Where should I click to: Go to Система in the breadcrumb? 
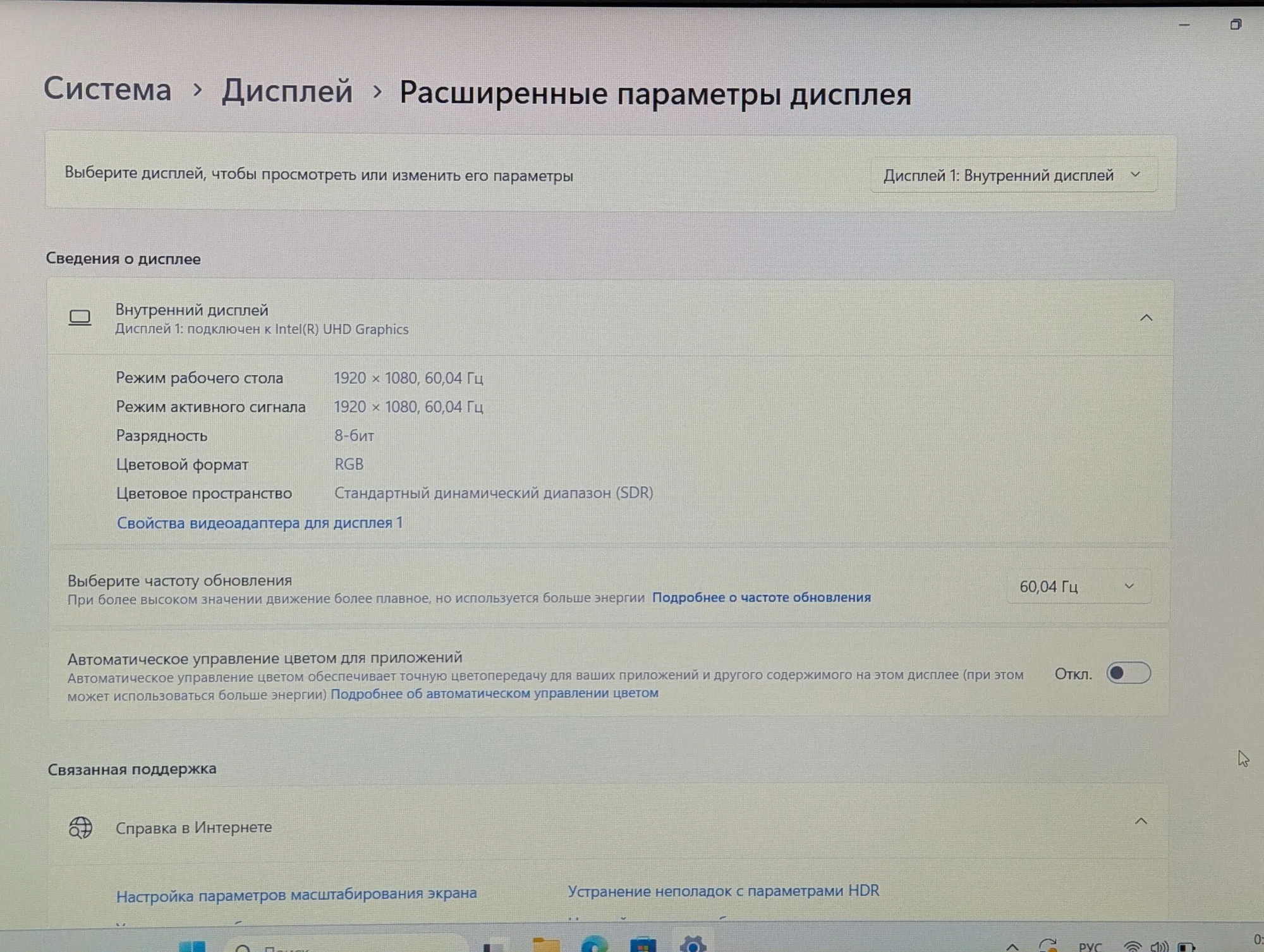(x=107, y=89)
